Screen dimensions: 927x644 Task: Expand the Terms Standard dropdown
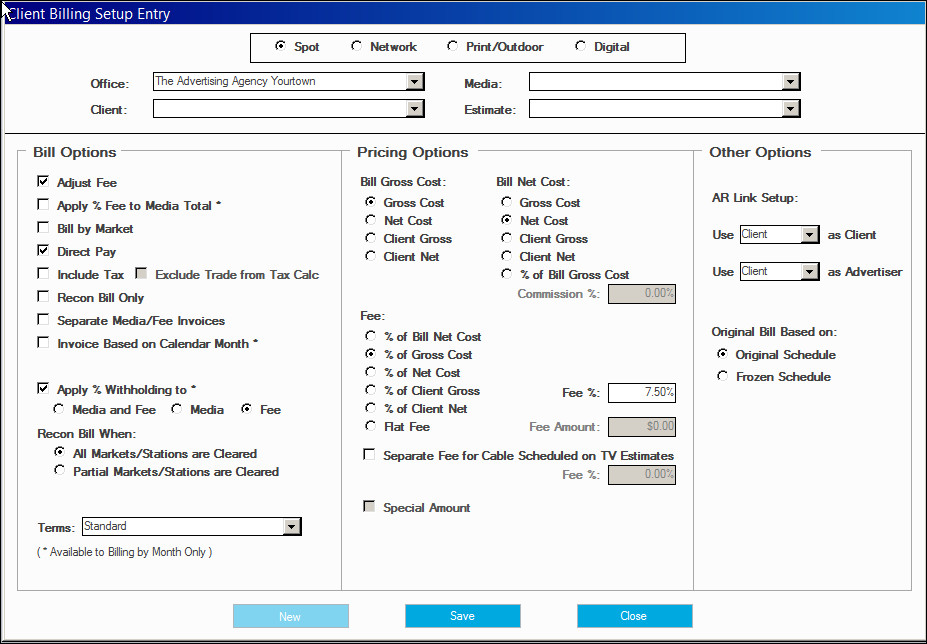[292, 527]
